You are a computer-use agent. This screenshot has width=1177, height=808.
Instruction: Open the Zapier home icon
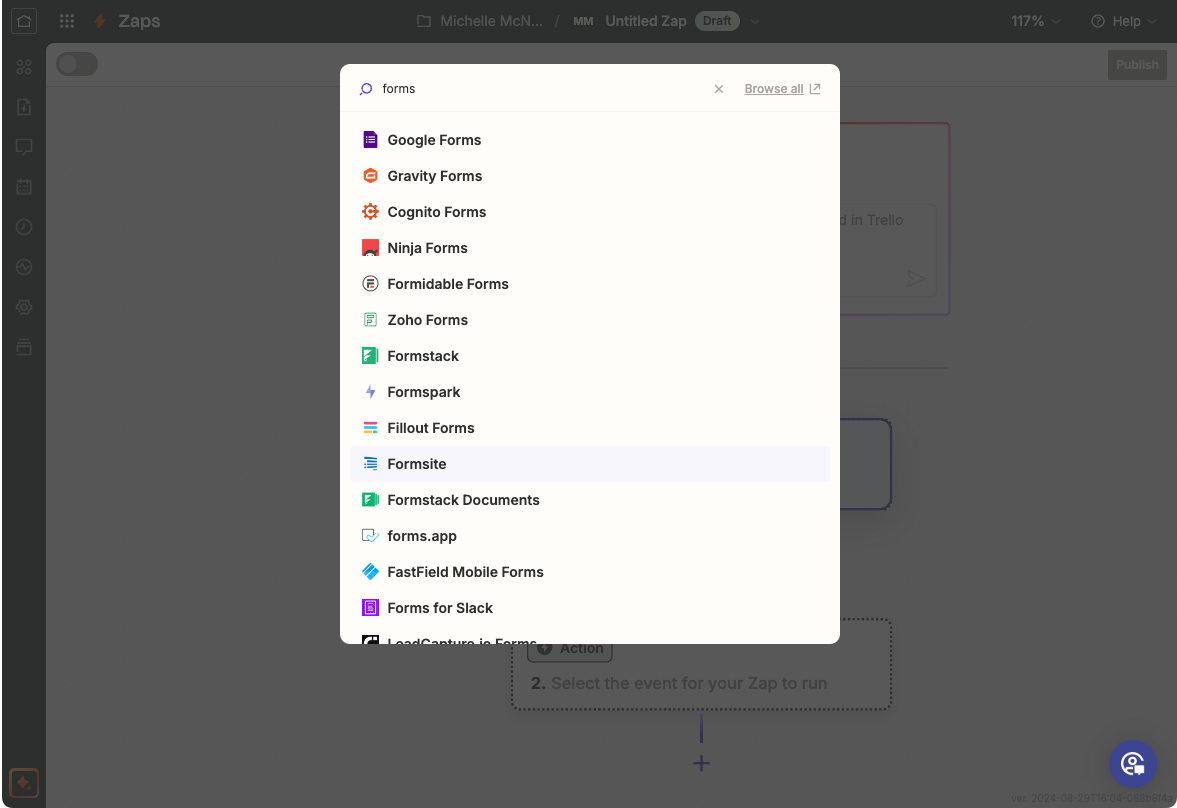tap(24, 21)
